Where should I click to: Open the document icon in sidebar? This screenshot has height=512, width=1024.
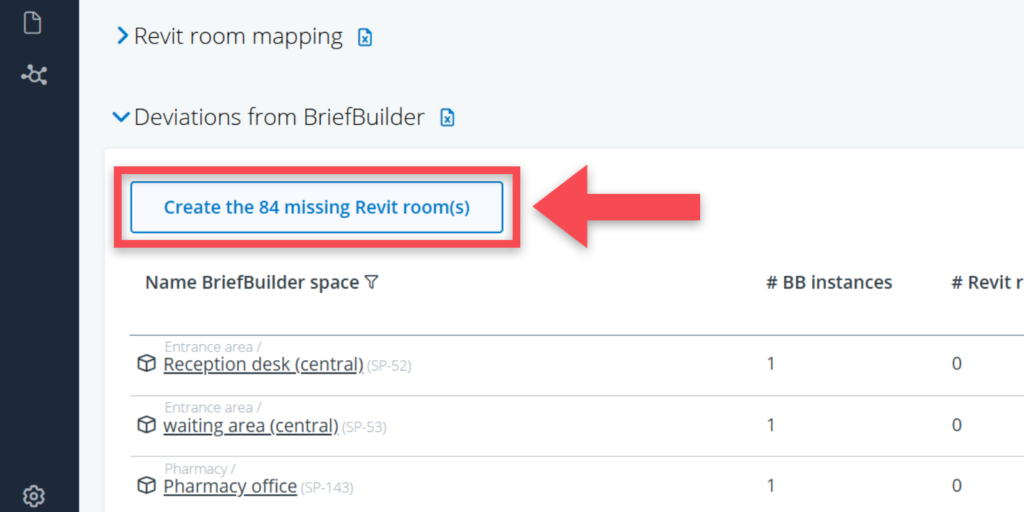pos(33,23)
